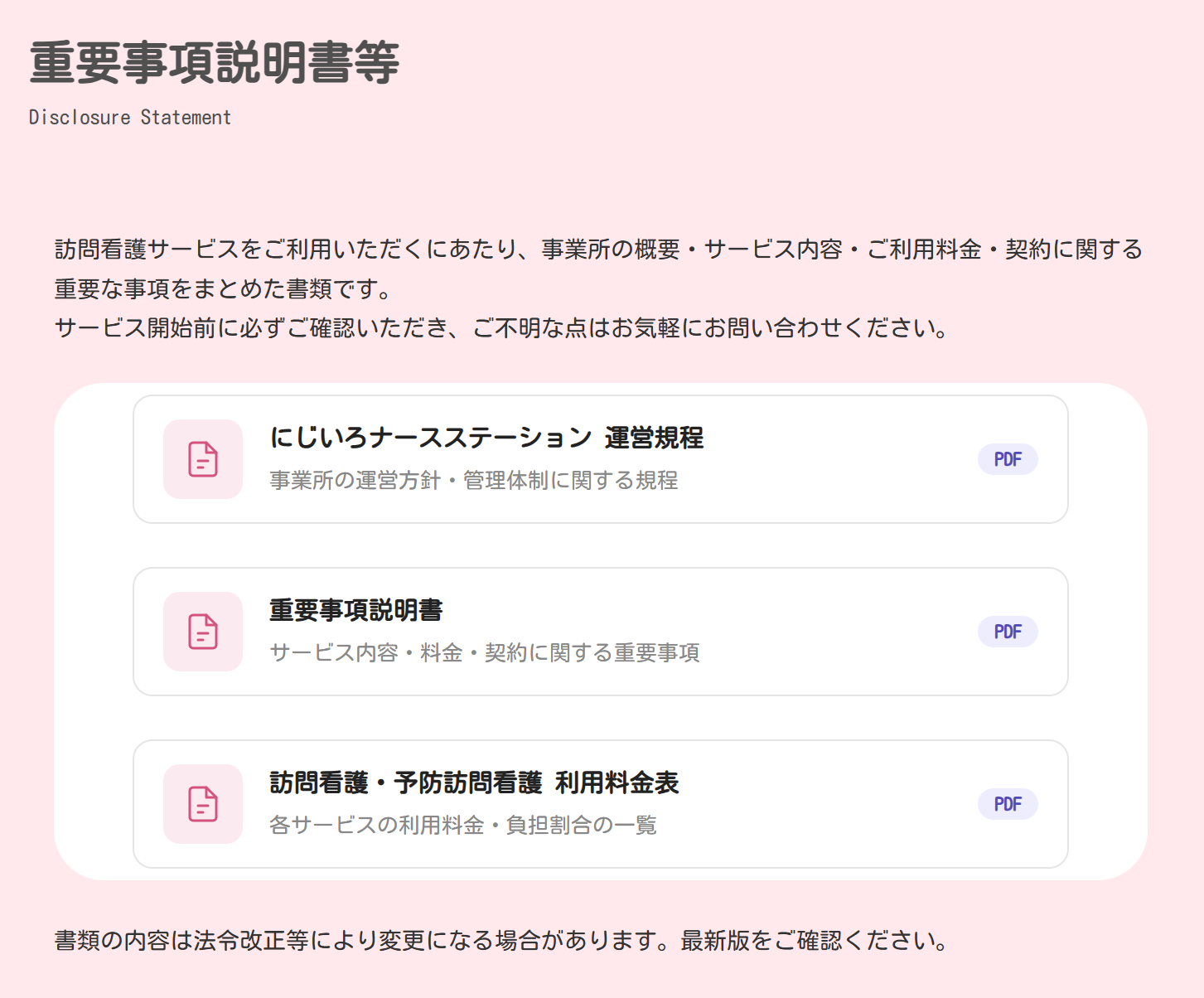The width and height of the screenshot is (1204, 998).
Task: Click the description 各サービスの利用料金・負担割合の一覧
Action: click(x=463, y=826)
